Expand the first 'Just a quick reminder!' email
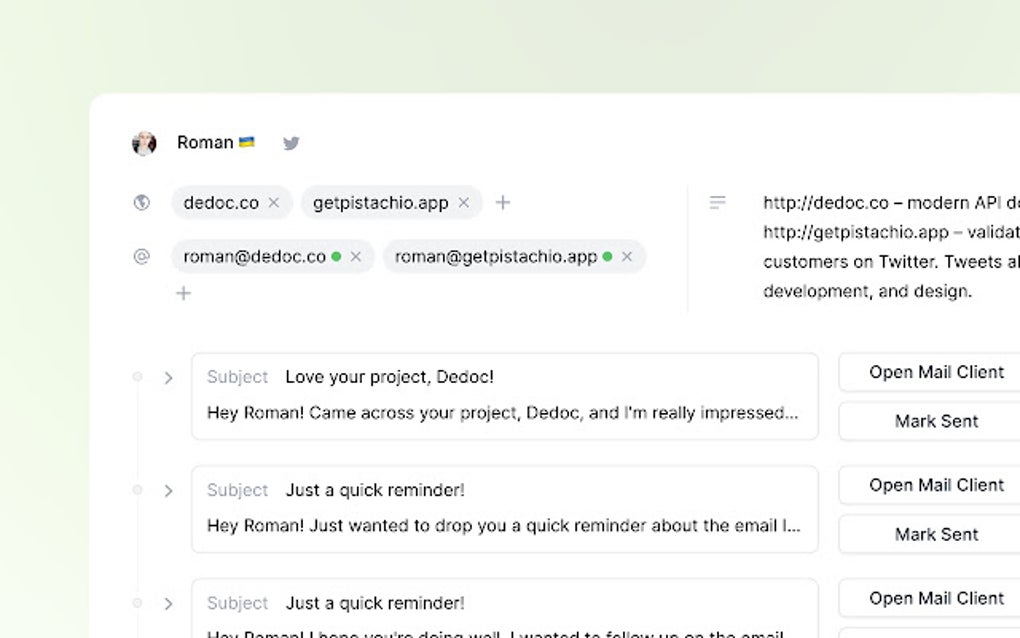The image size is (1020, 638). [x=168, y=491]
